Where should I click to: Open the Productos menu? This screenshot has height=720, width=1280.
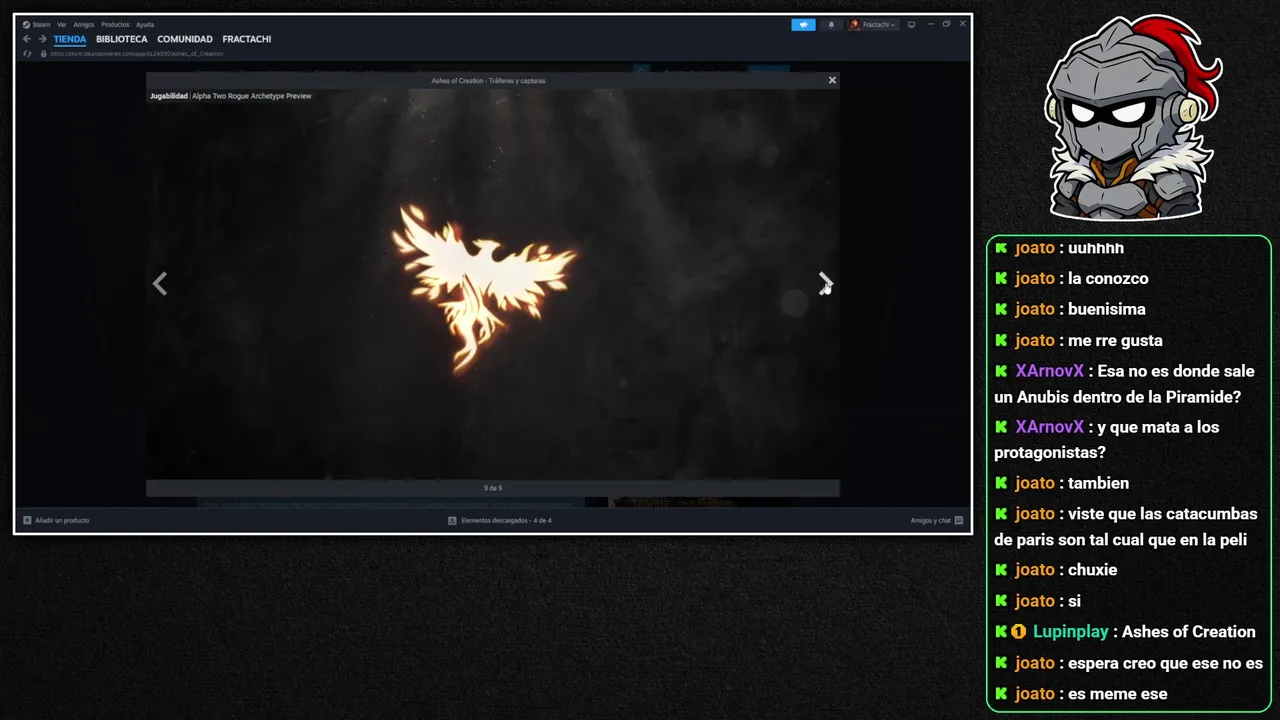pos(115,24)
